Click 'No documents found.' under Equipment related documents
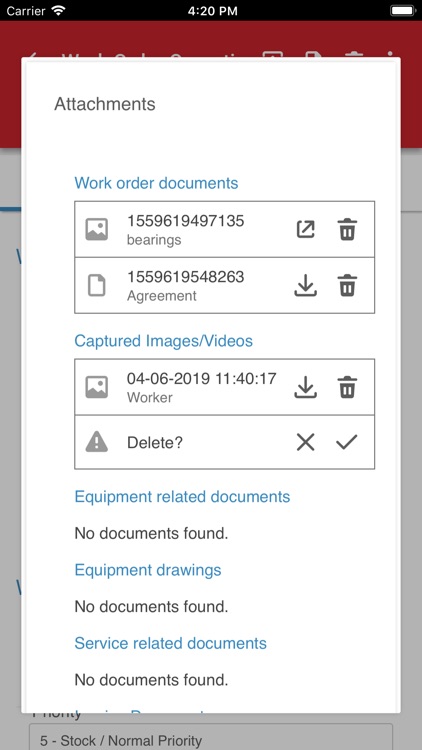Image resolution: width=422 pixels, height=750 pixels. 151,533
